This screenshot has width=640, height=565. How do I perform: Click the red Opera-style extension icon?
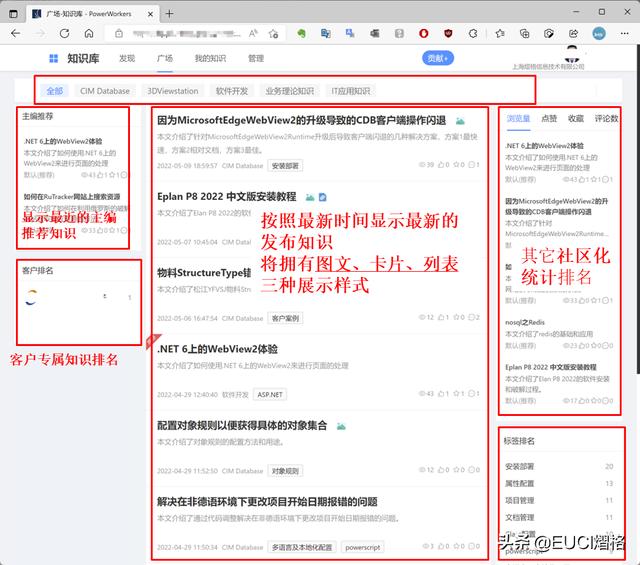coord(424,33)
